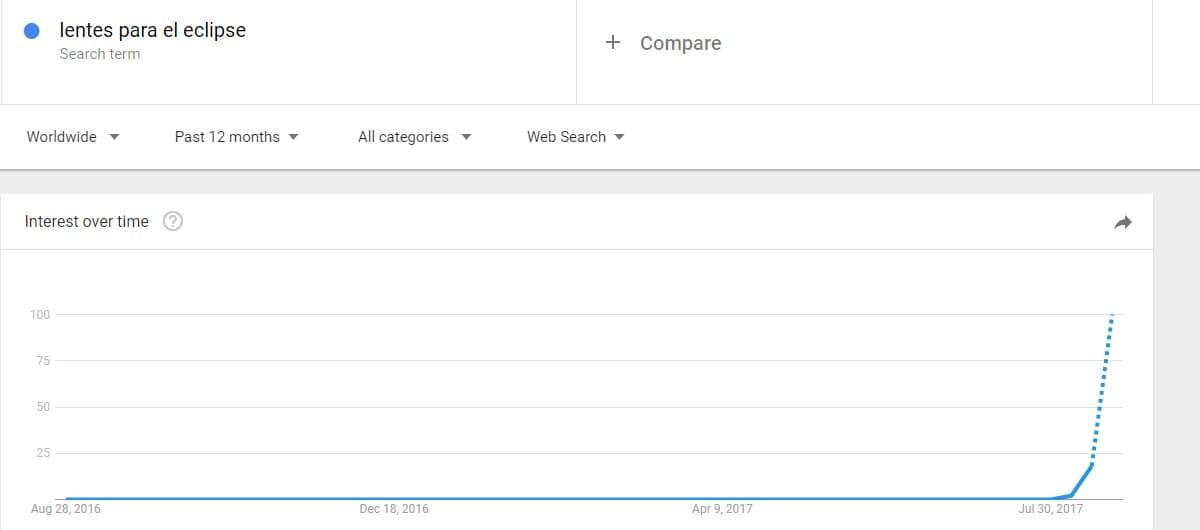Click the share arrow icon
The image size is (1200, 530).
[1122, 223]
